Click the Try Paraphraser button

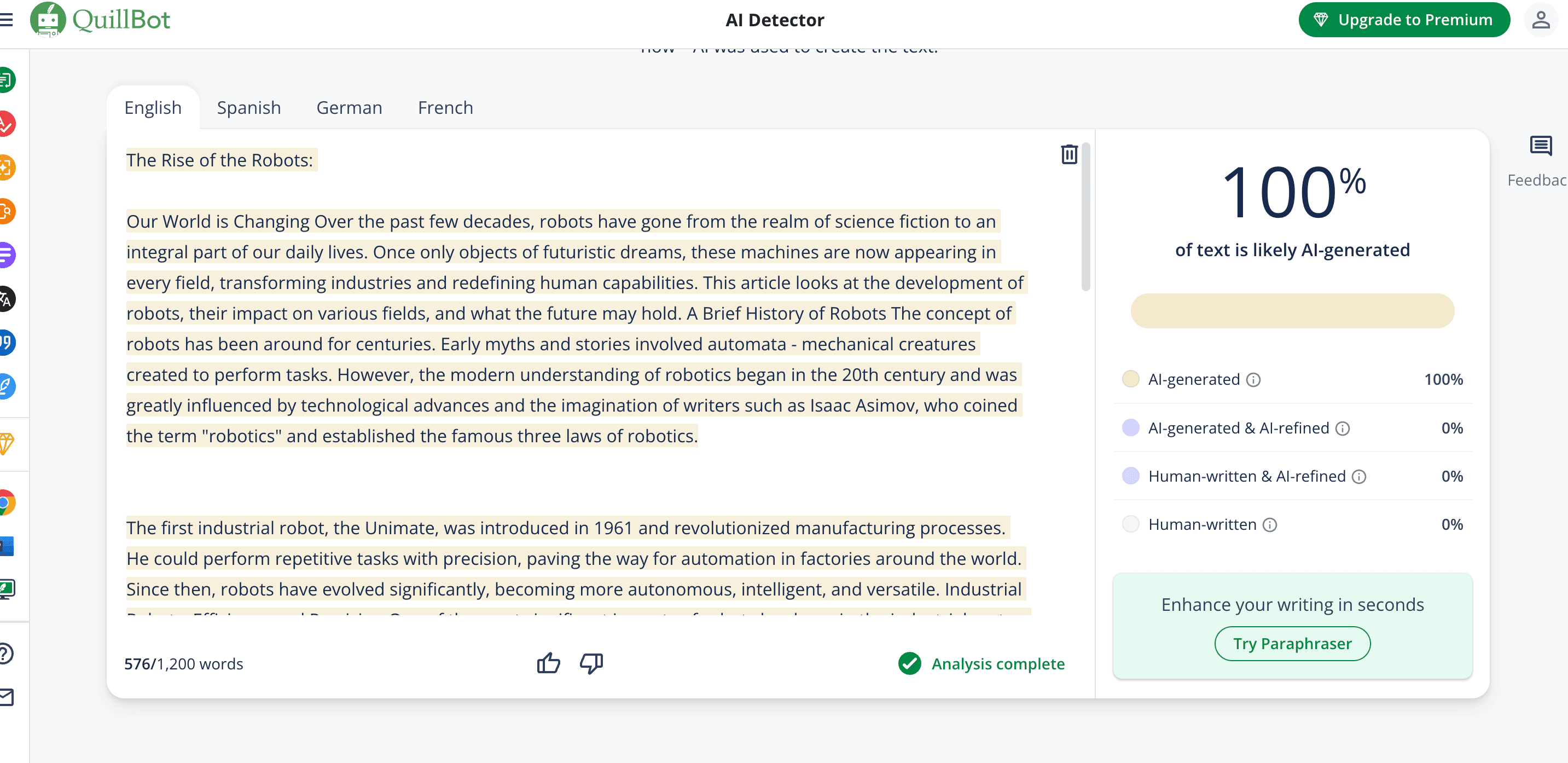[1292, 644]
